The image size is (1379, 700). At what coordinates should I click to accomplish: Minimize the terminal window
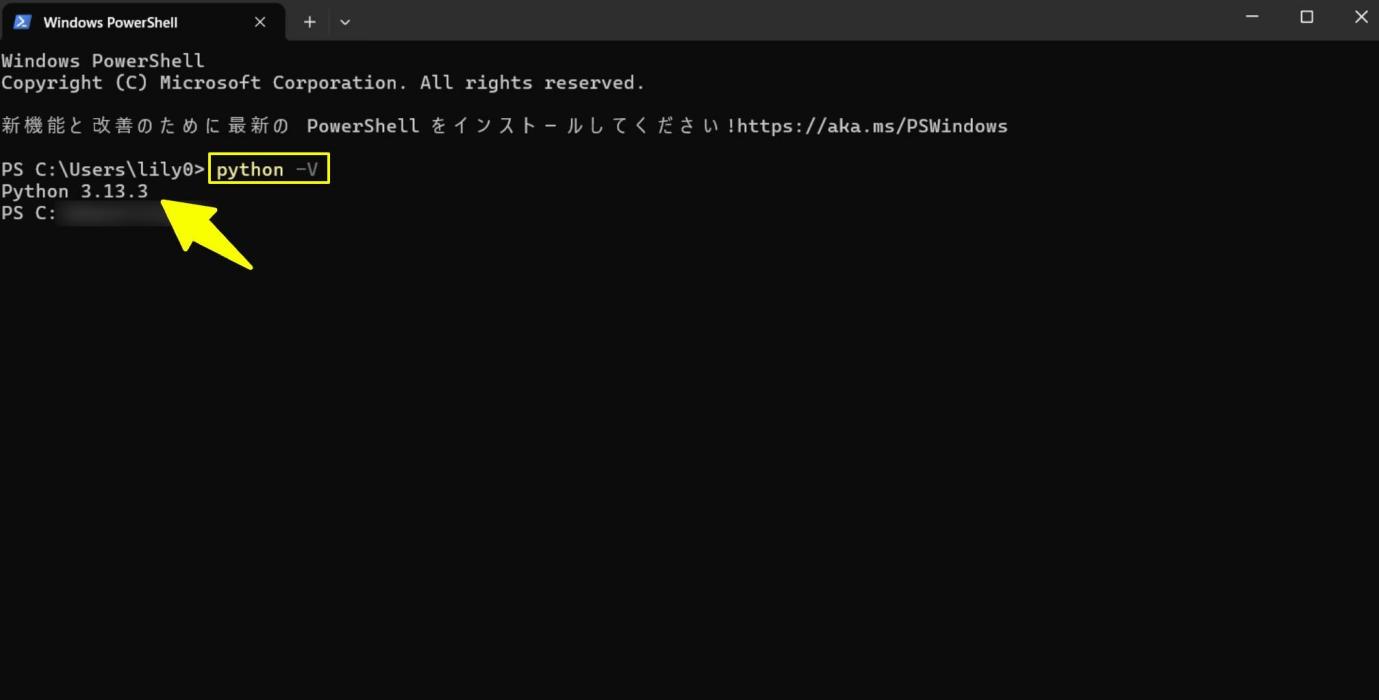tap(1252, 17)
